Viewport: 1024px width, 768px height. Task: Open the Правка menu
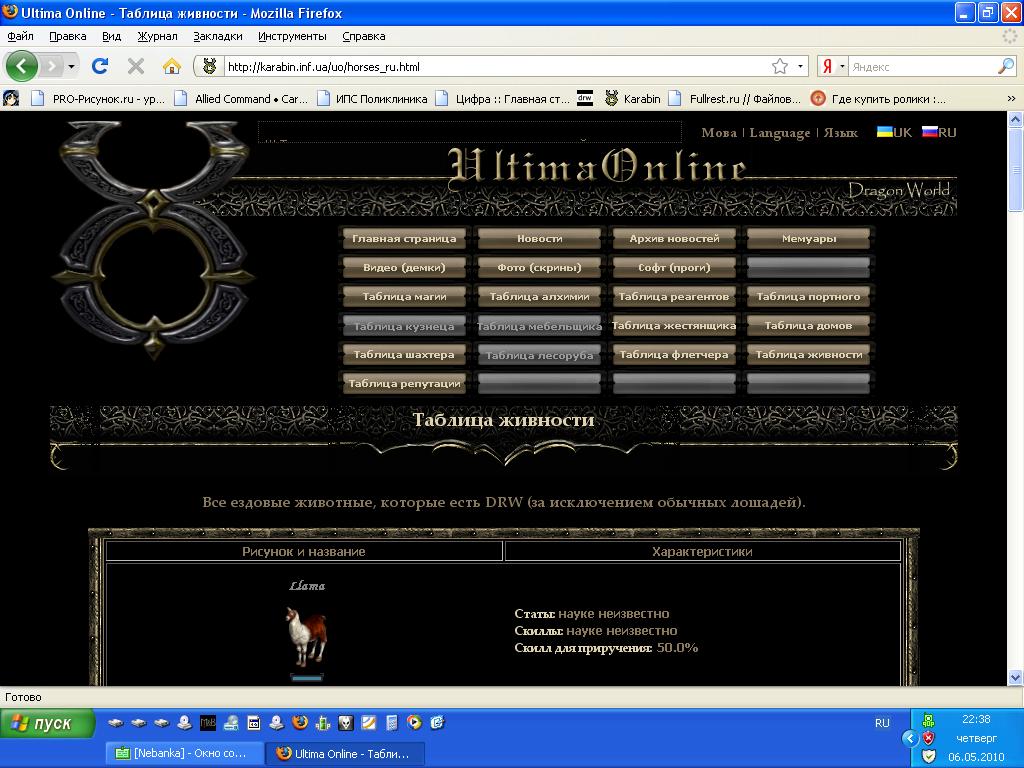pos(68,36)
